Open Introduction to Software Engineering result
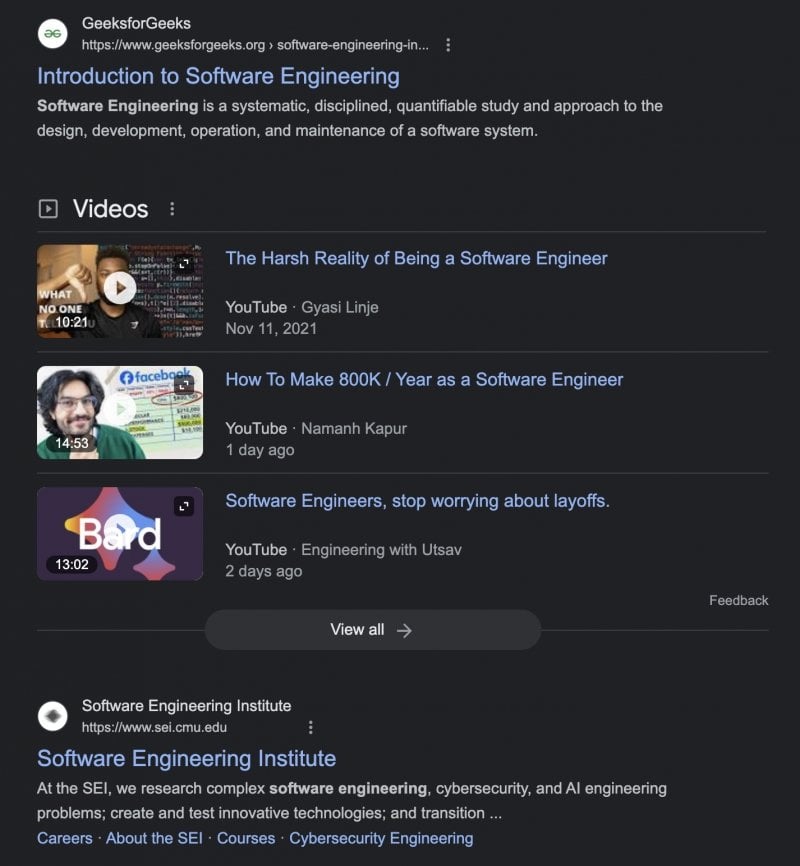The image size is (800, 866). pos(218,76)
